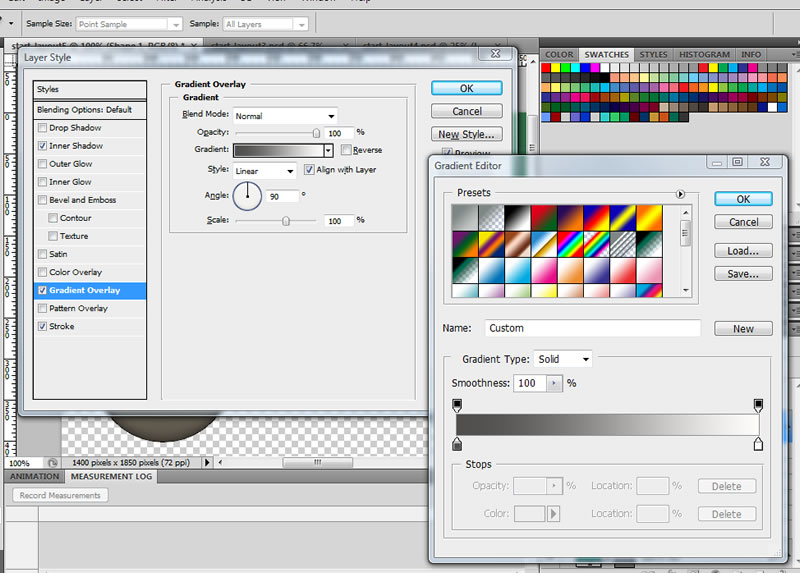Enable the Satin effect checkbox
800x573 pixels.
42,254
